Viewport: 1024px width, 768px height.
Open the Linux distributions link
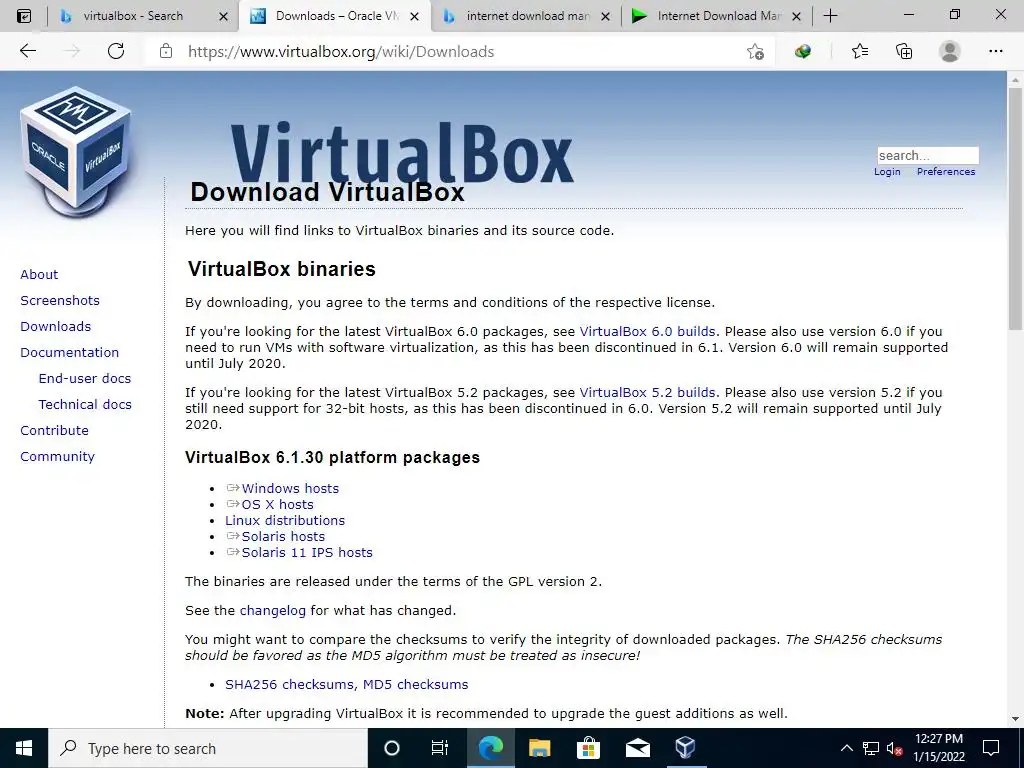pos(285,520)
